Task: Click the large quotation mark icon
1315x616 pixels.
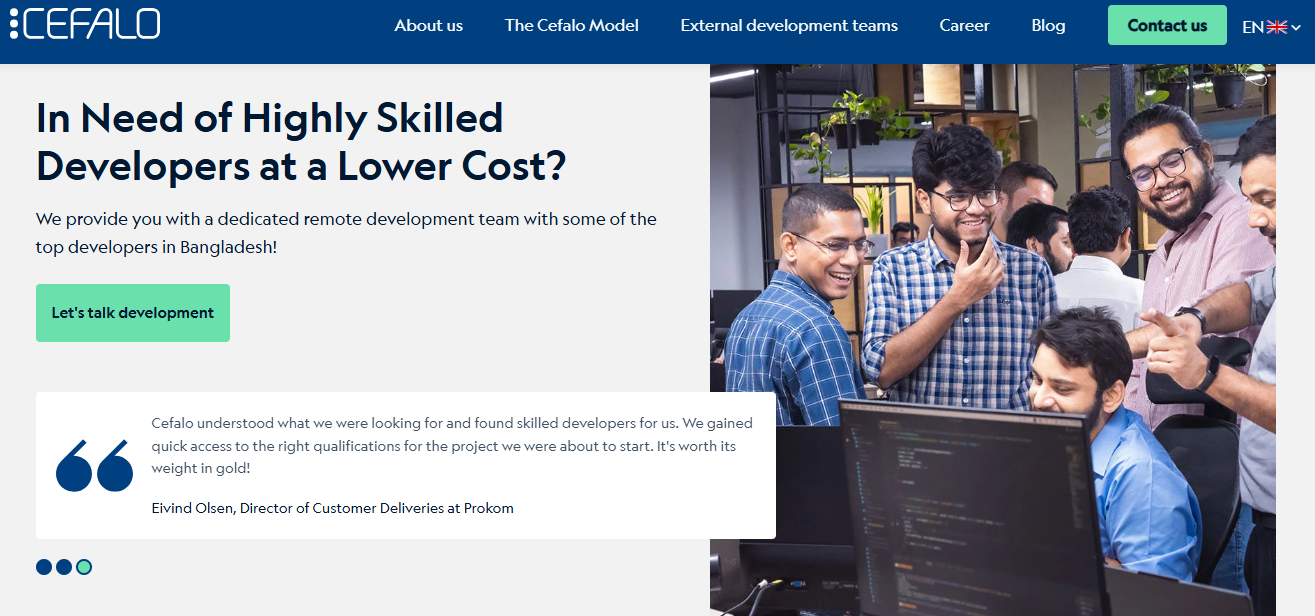Action: (94, 465)
